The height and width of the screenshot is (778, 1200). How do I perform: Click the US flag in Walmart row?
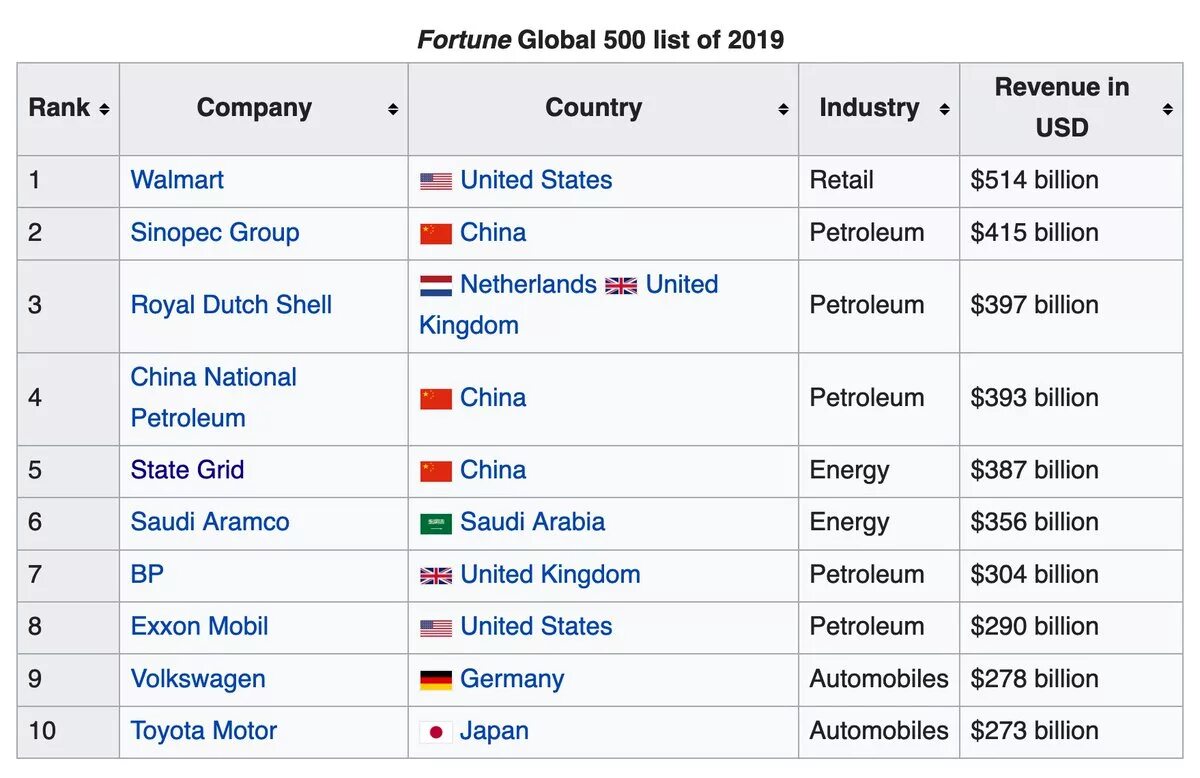tap(436, 181)
